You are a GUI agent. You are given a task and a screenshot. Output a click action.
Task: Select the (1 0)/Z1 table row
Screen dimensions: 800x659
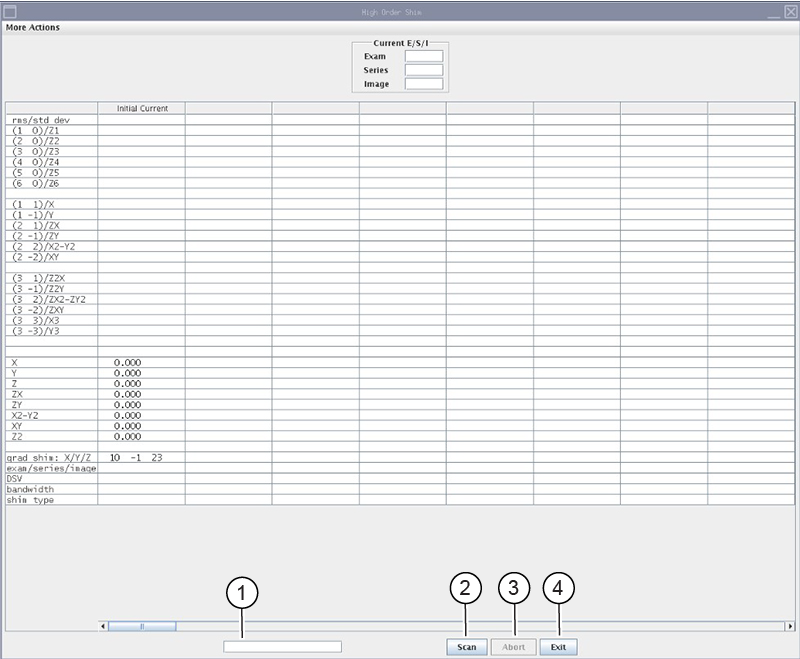[51, 130]
